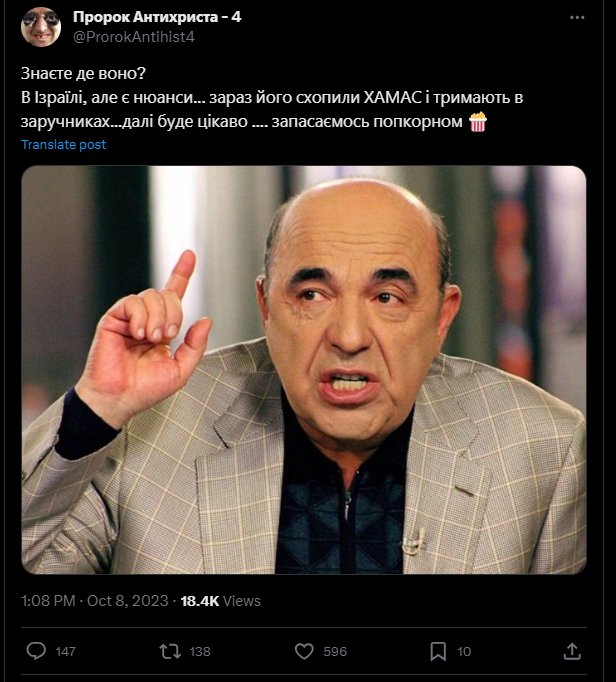Click the bookmark count of 10
616x682 pixels.
(x=464, y=651)
